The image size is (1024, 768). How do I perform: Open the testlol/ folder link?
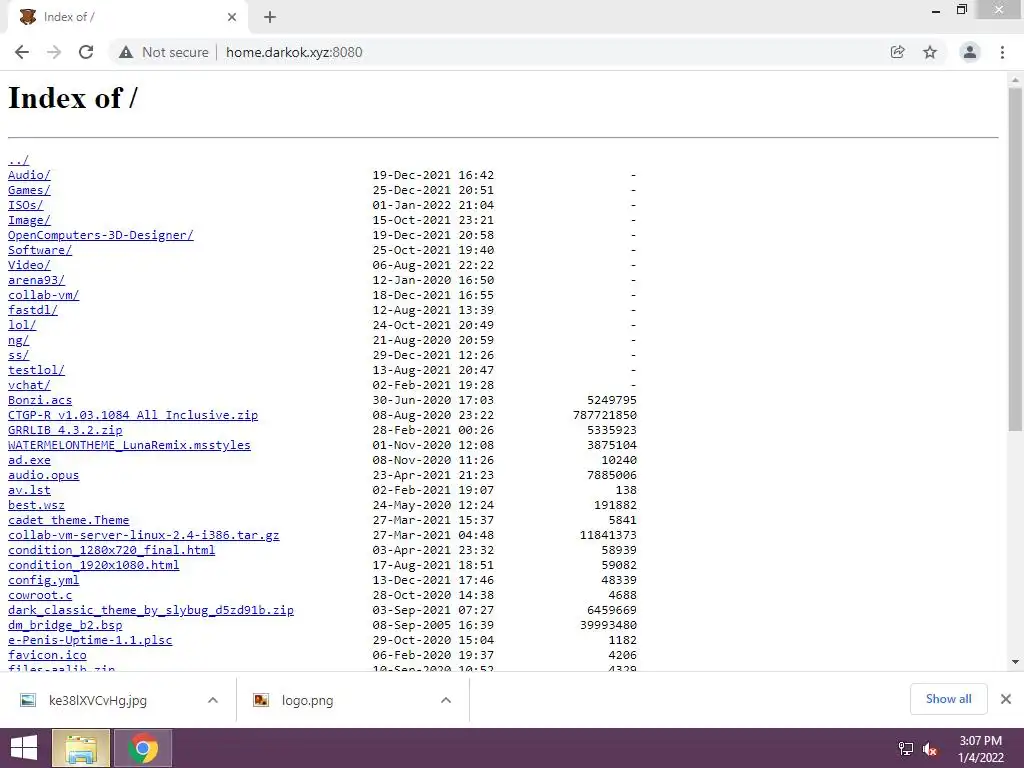click(37, 370)
